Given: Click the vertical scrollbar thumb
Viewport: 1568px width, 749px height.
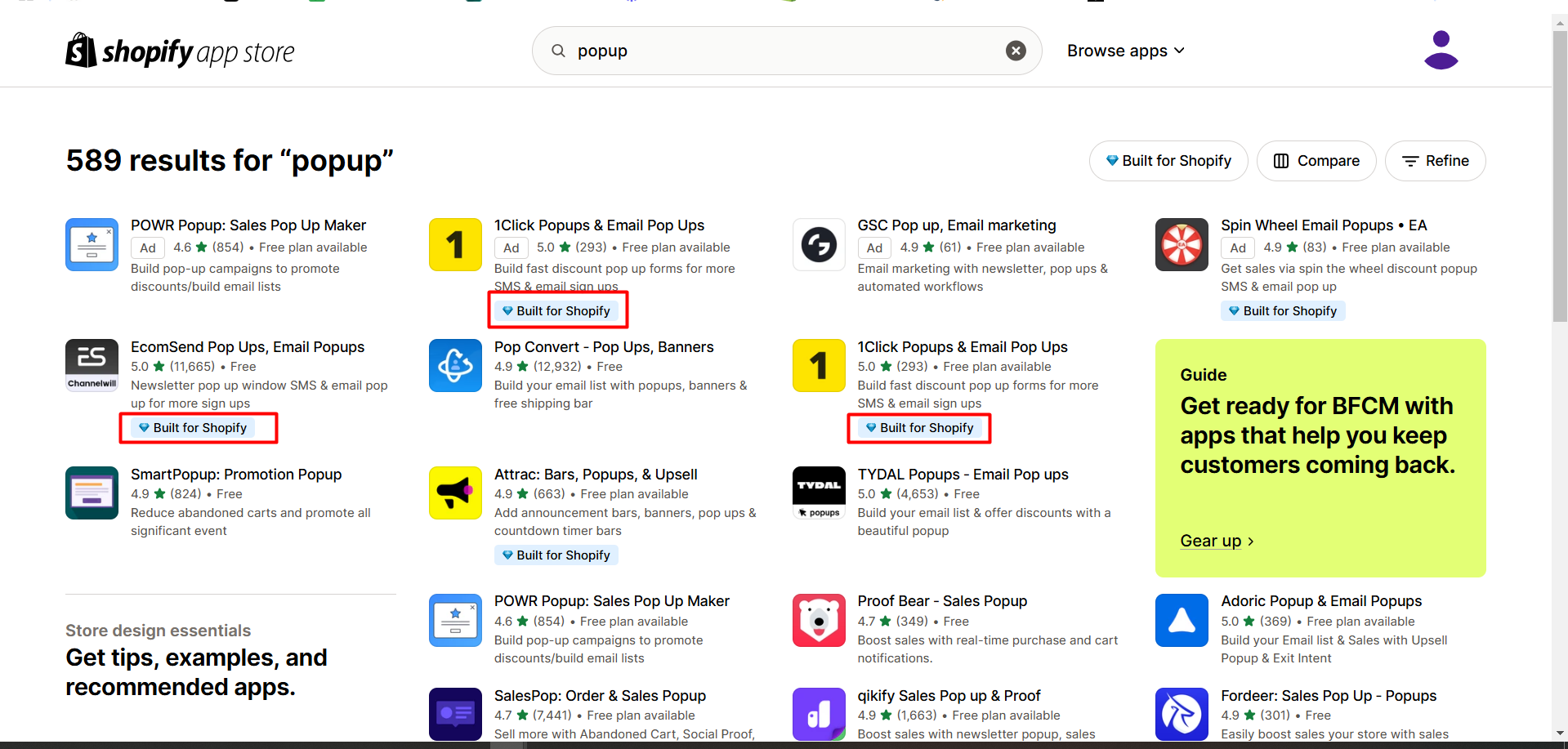Looking at the screenshot, I should [1560, 176].
